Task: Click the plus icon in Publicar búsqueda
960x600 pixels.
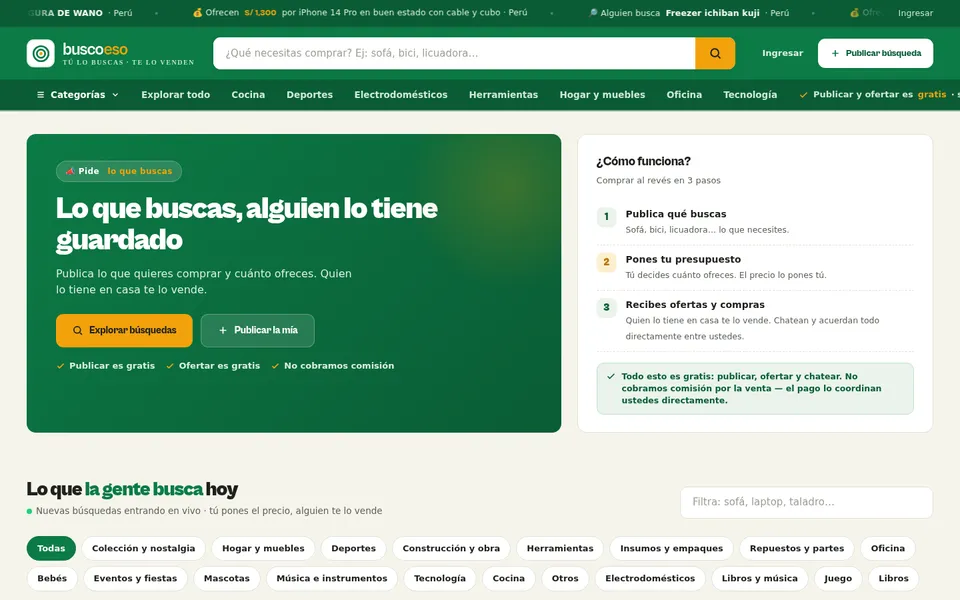Action: point(835,53)
